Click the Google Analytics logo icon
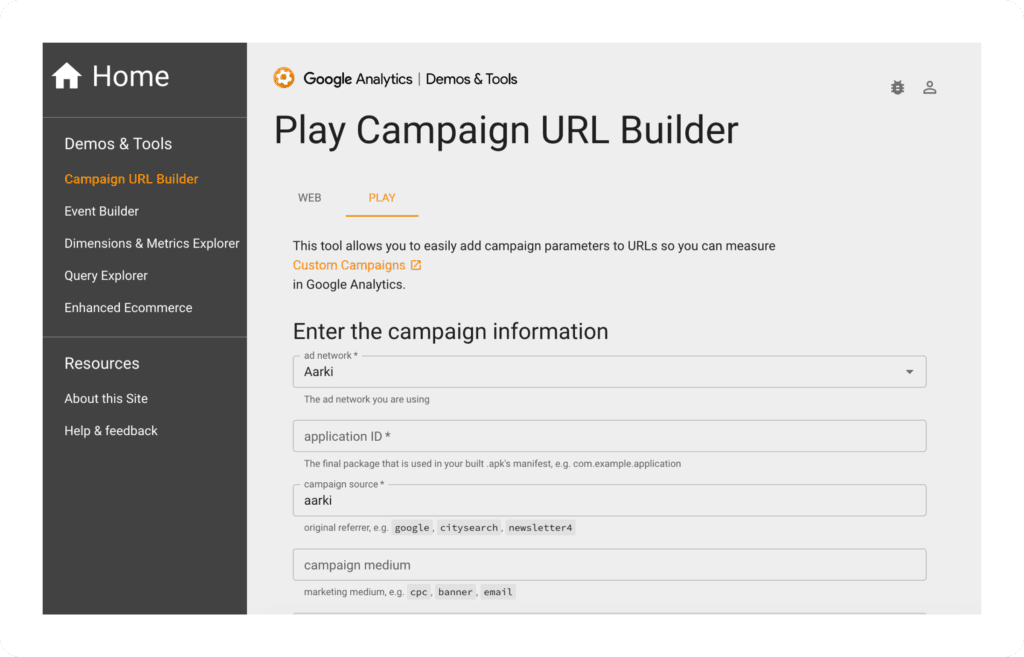 pyautogui.click(x=284, y=78)
